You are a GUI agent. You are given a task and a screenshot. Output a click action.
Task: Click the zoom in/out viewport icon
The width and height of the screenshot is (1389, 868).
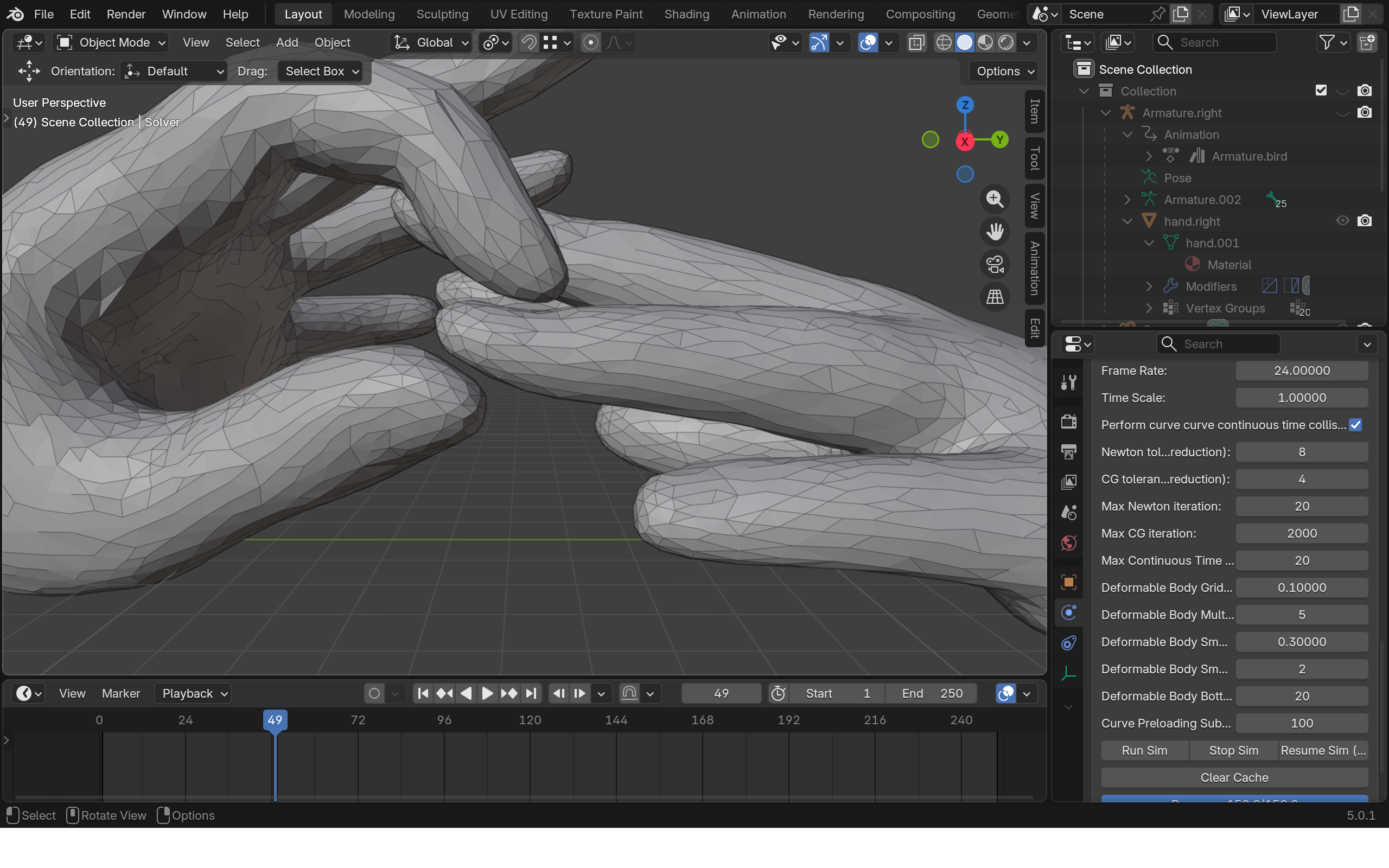click(x=995, y=199)
